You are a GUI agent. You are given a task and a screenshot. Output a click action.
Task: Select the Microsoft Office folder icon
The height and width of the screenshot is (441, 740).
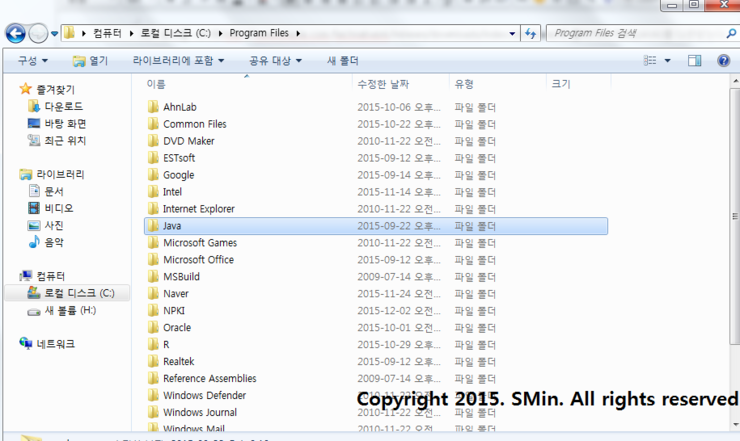pyautogui.click(x=153, y=260)
